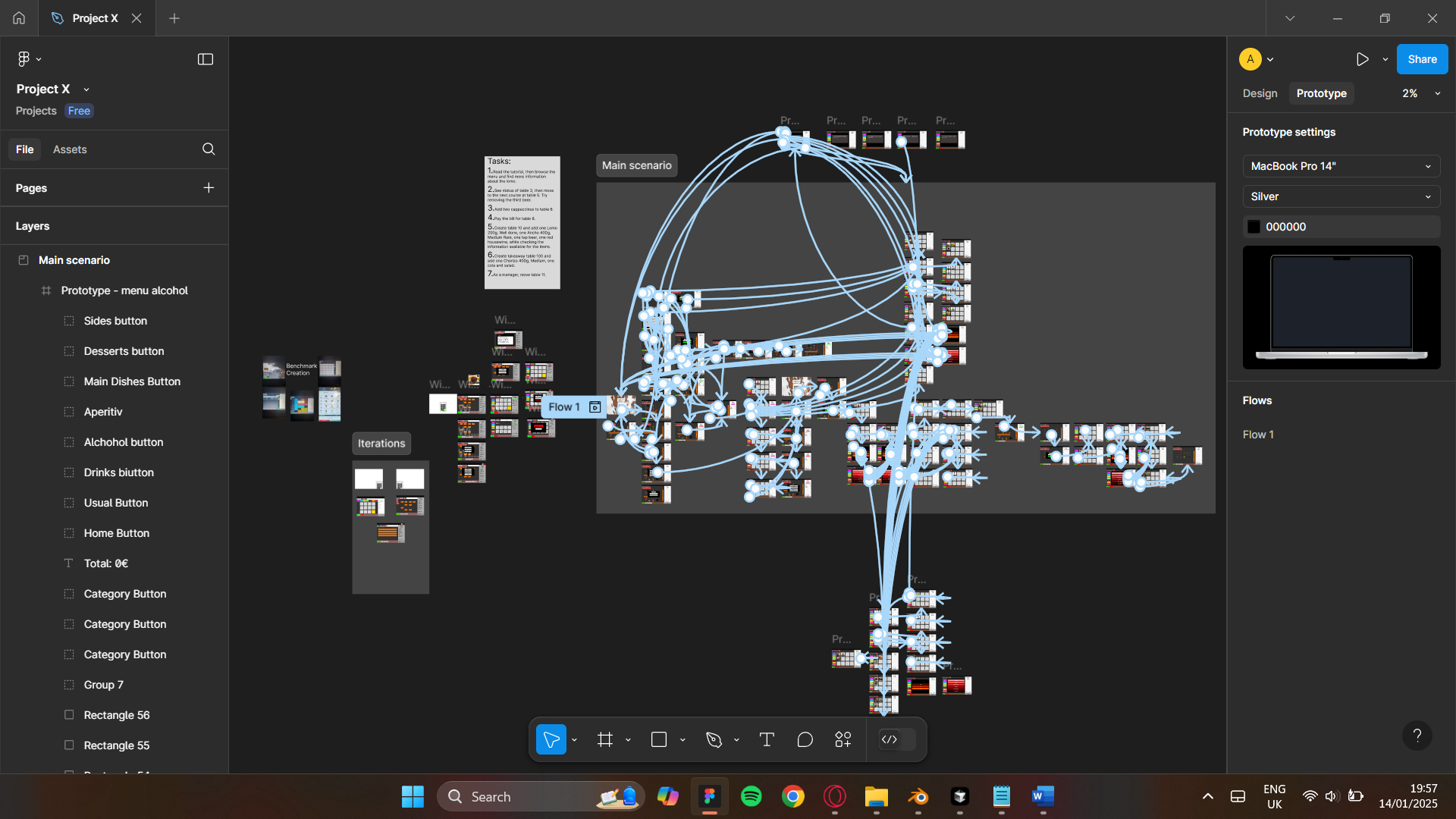Image resolution: width=1456 pixels, height=819 pixels.
Task: Select the Text tool
Action: 767,739
